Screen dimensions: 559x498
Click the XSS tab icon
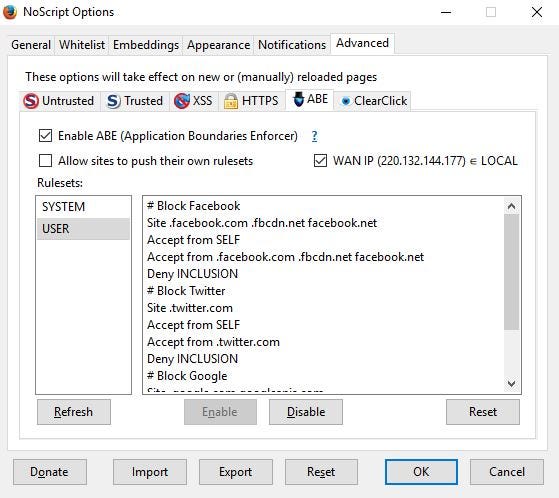pos(182,101)
